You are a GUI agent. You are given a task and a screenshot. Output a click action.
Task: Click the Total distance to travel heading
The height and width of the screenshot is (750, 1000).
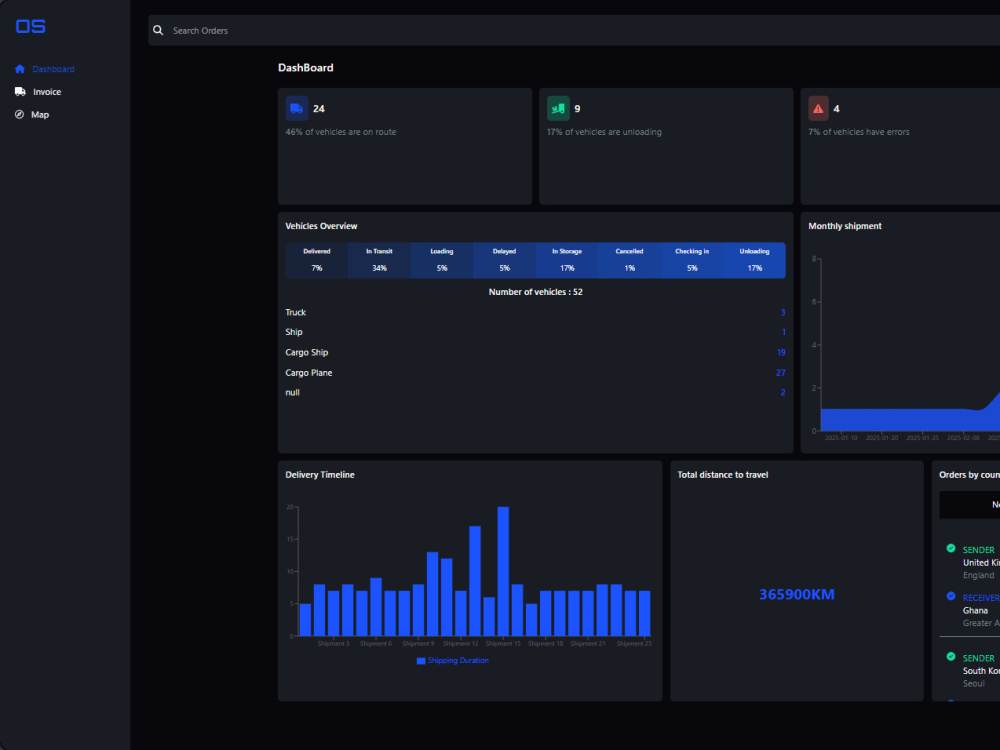pyautogui.click(x=723, y=475)
